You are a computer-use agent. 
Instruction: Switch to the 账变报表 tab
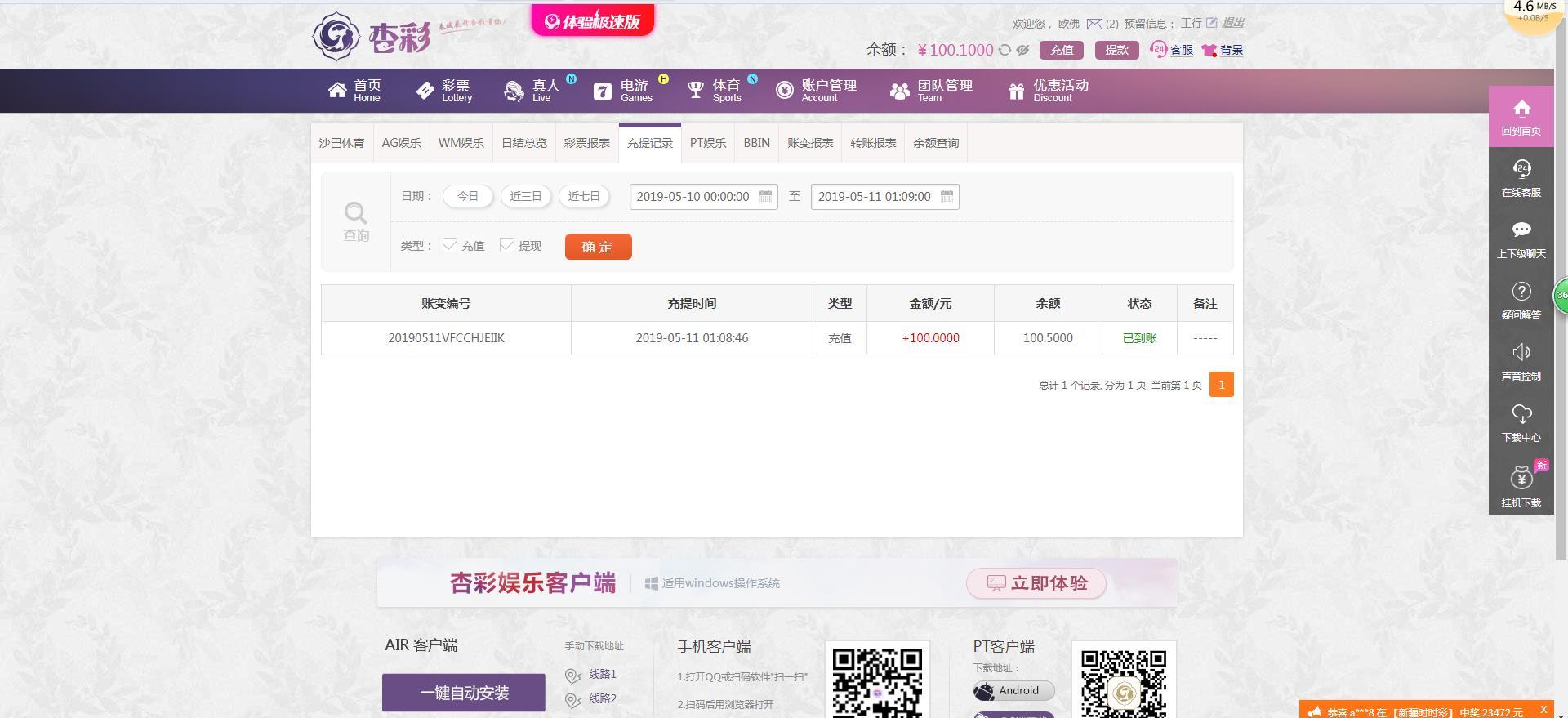tap(810, 143)
